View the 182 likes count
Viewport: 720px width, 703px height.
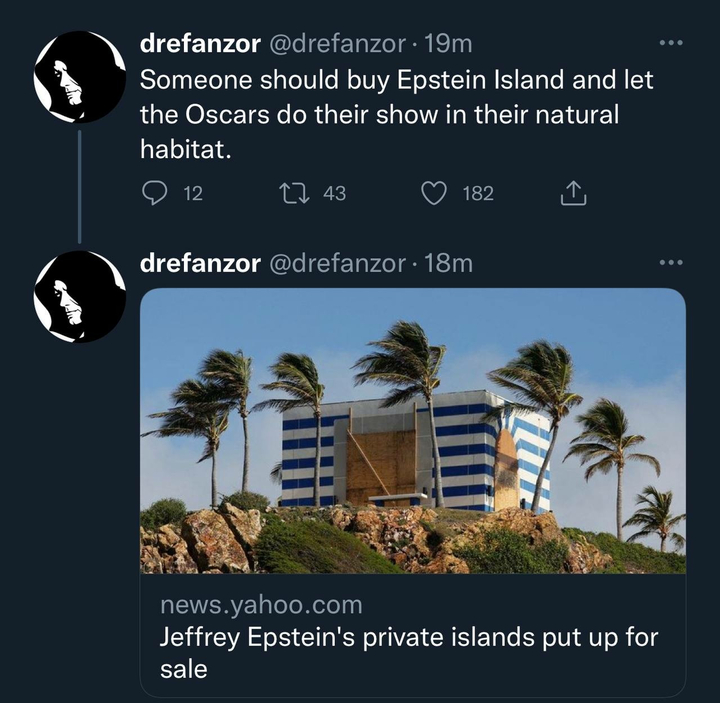(x=478, y=193)
